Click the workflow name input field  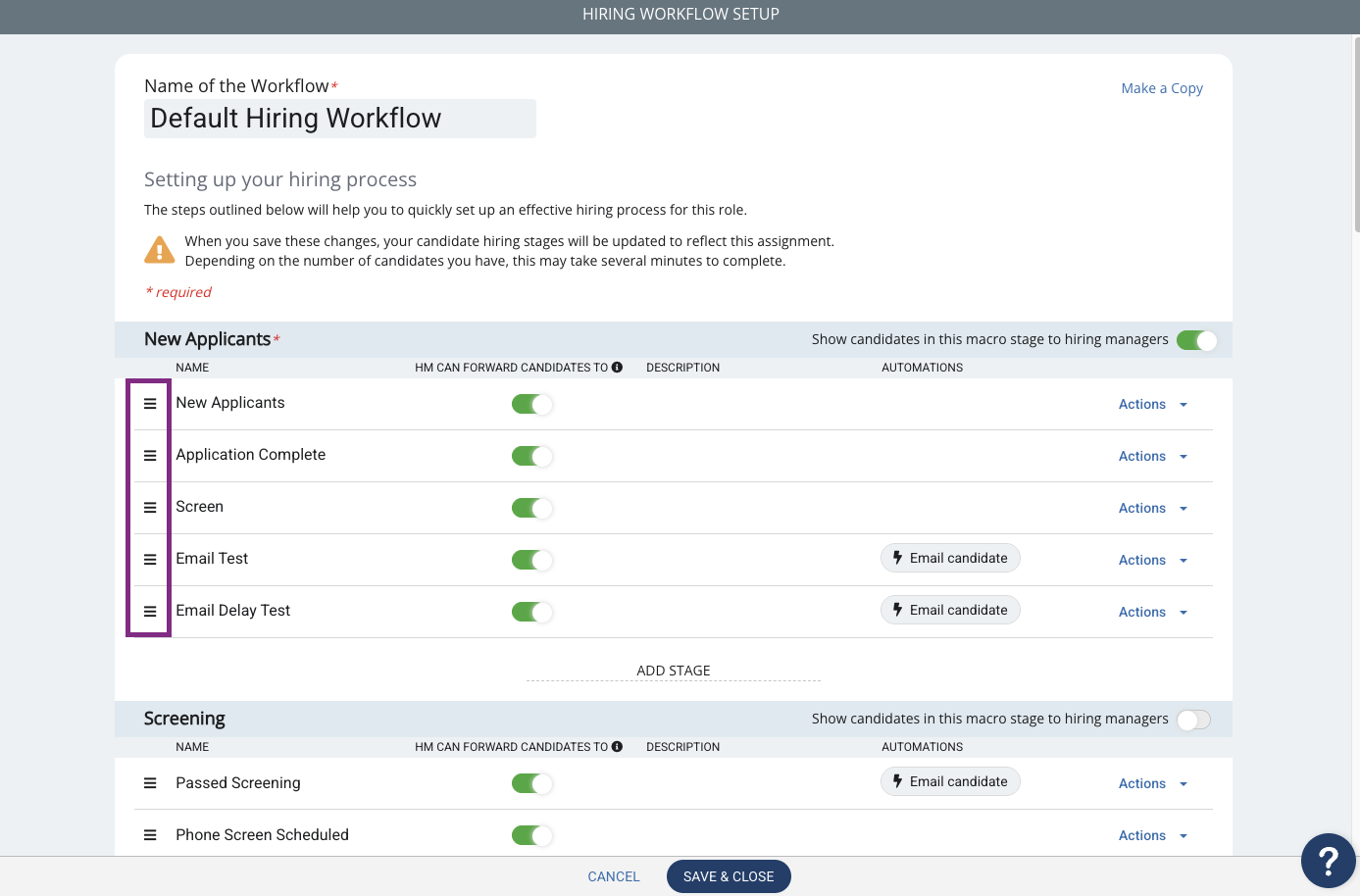tap(340, 119)
